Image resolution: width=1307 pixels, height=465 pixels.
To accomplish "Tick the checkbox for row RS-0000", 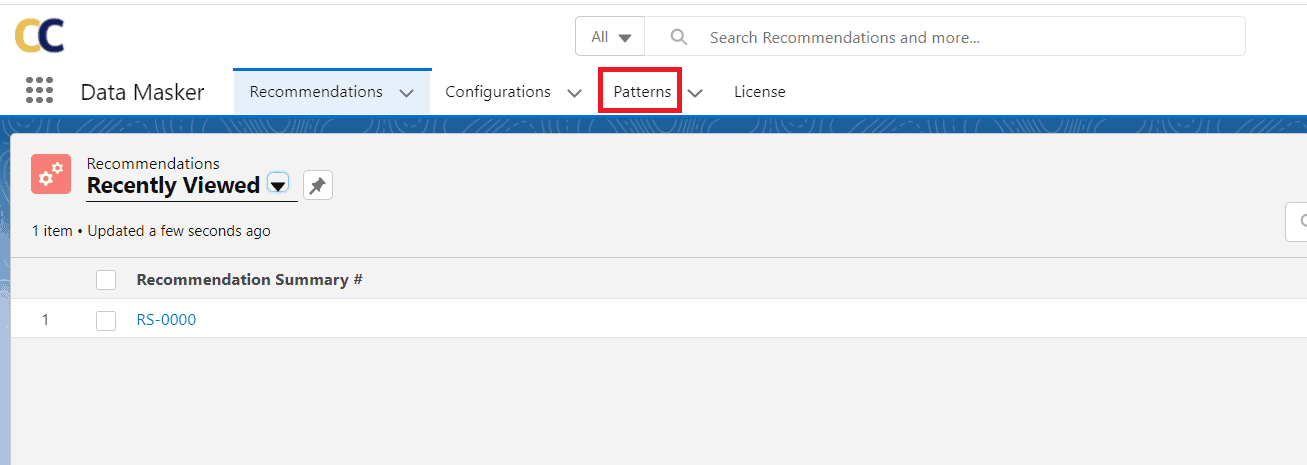I will 106,320.
